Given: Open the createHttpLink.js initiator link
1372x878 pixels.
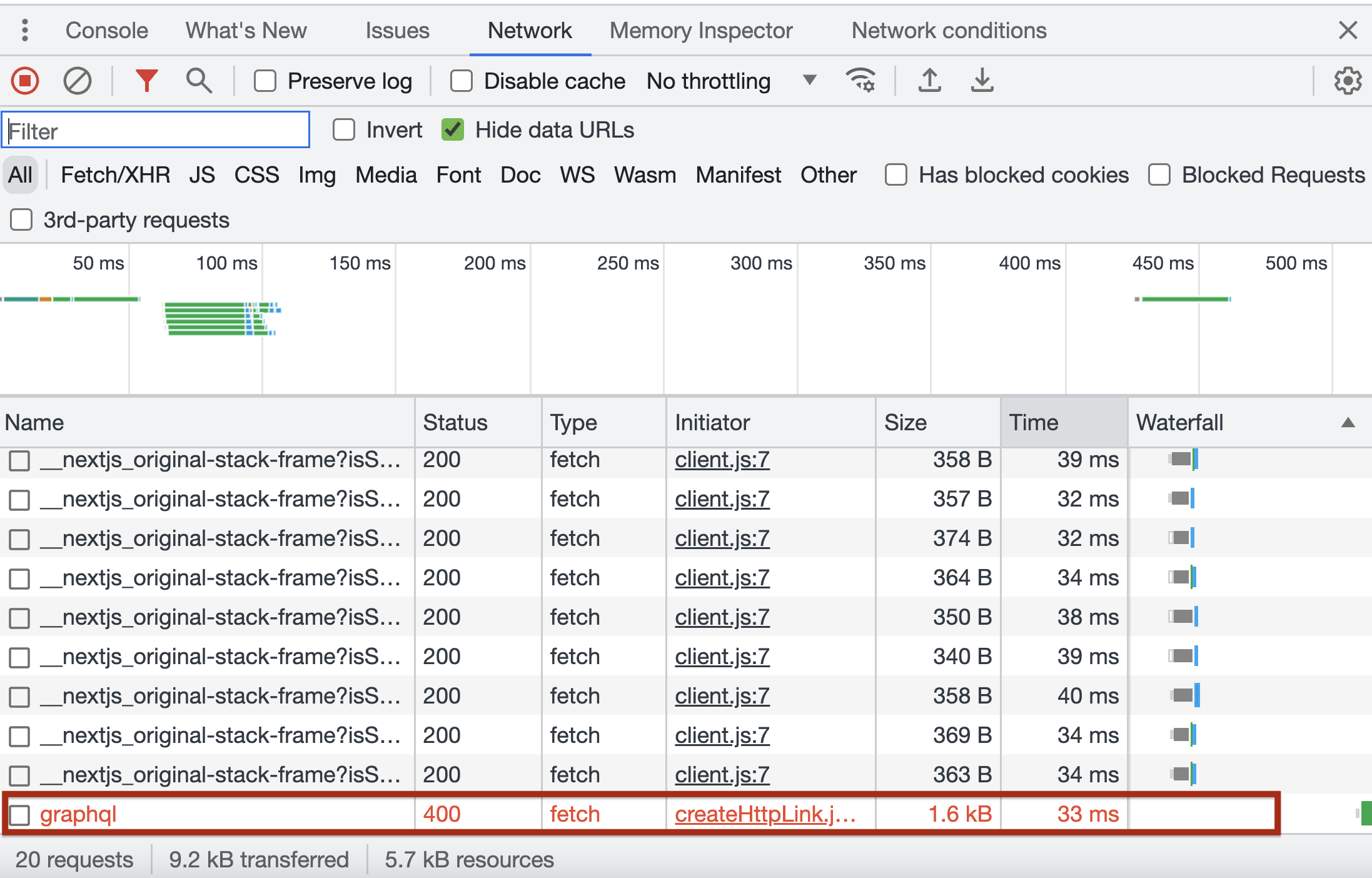Looking at the screenshot, I should [764, 814].
